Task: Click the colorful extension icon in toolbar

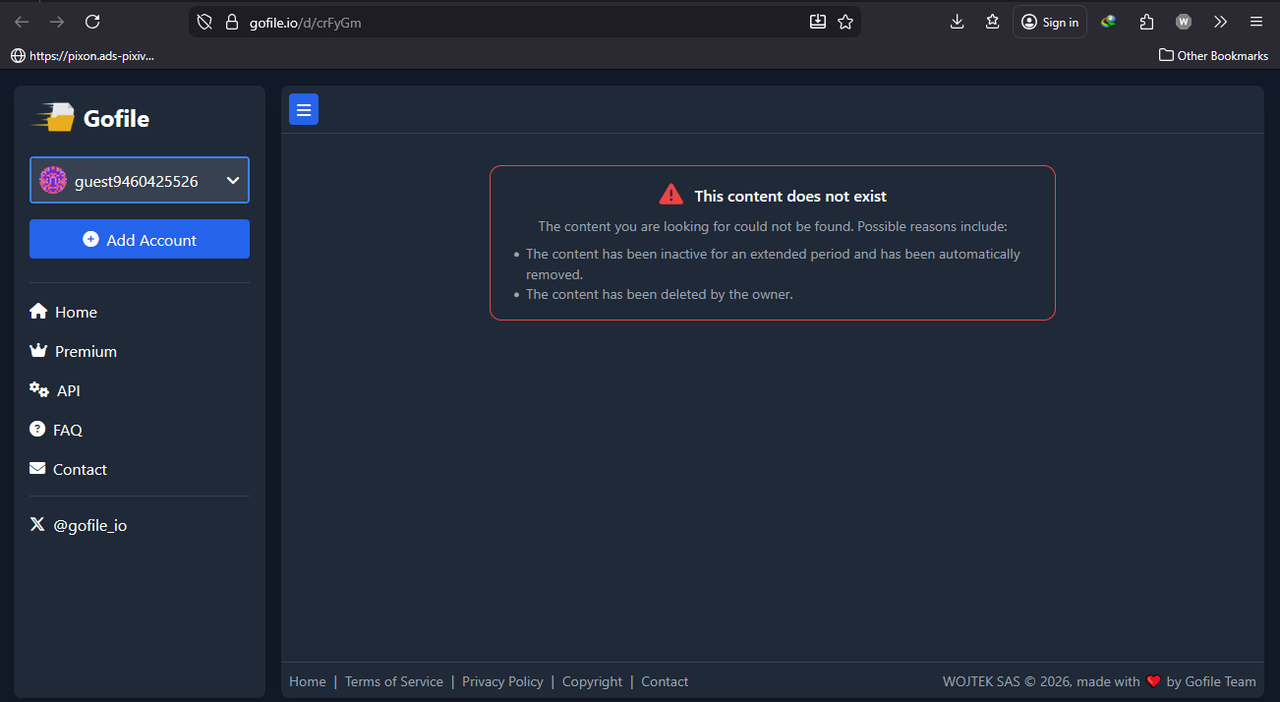Action: click(x=1109, y=22)
